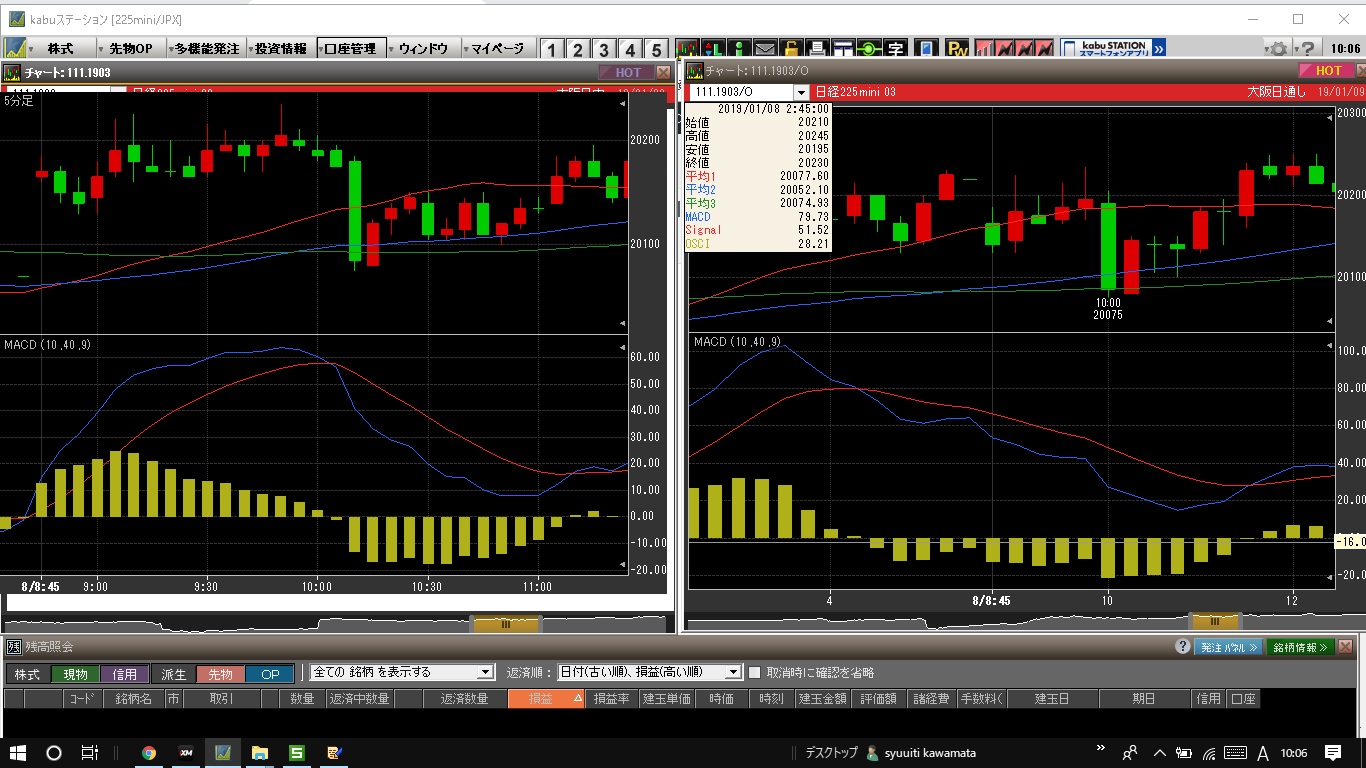Open the kabu STATION smartphone app banner
Viewport: 1366px width, 768px height.
coord(1114,48)
